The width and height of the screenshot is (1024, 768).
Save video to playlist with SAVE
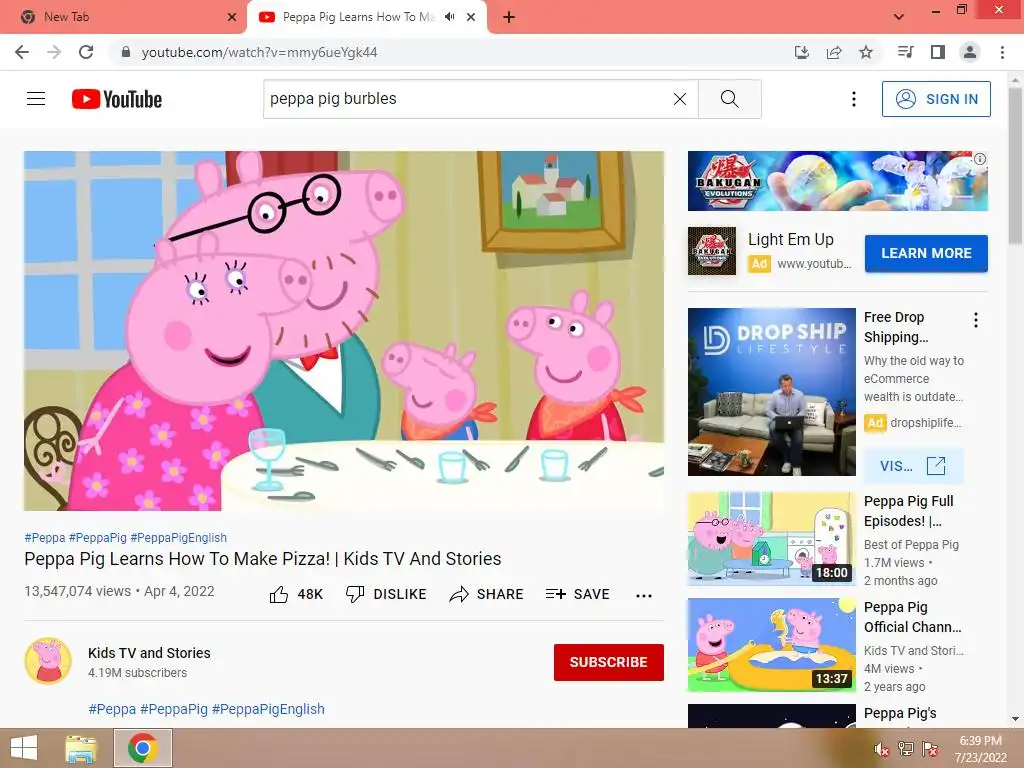pos(577,594)
